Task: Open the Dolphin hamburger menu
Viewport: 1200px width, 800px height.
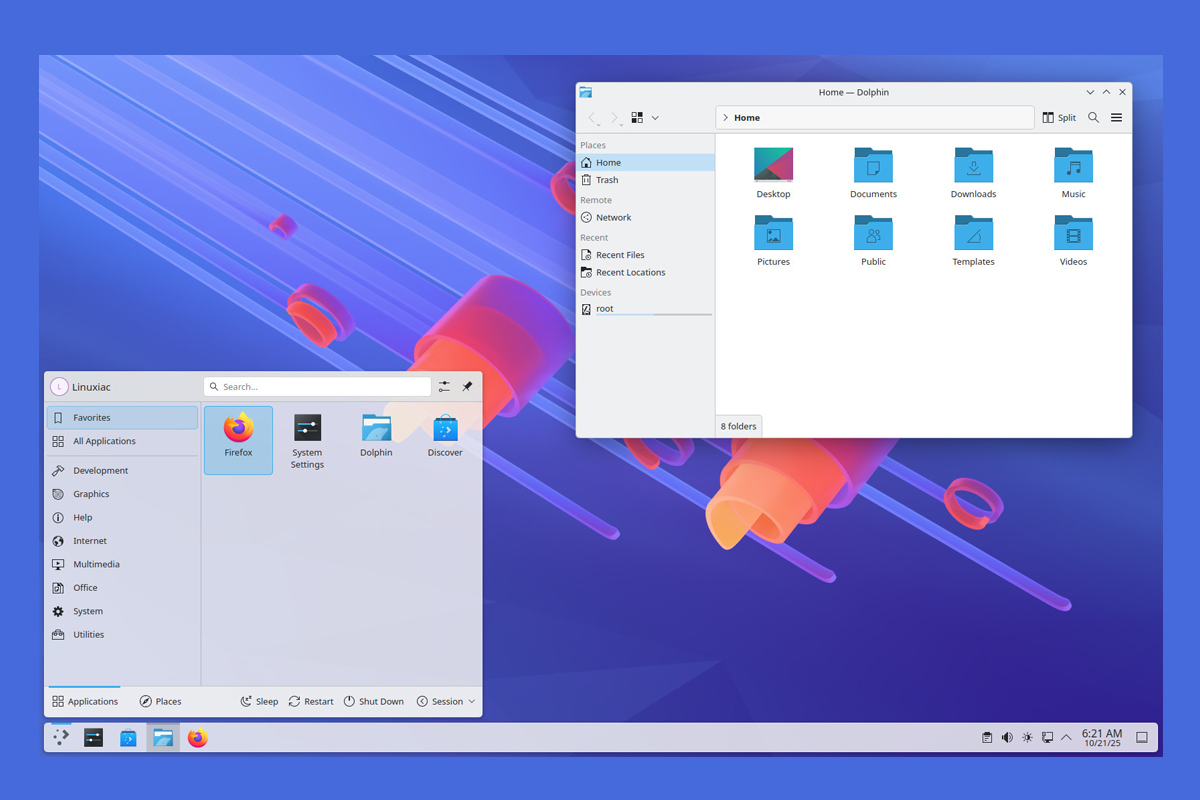Action: point(1117,117)
